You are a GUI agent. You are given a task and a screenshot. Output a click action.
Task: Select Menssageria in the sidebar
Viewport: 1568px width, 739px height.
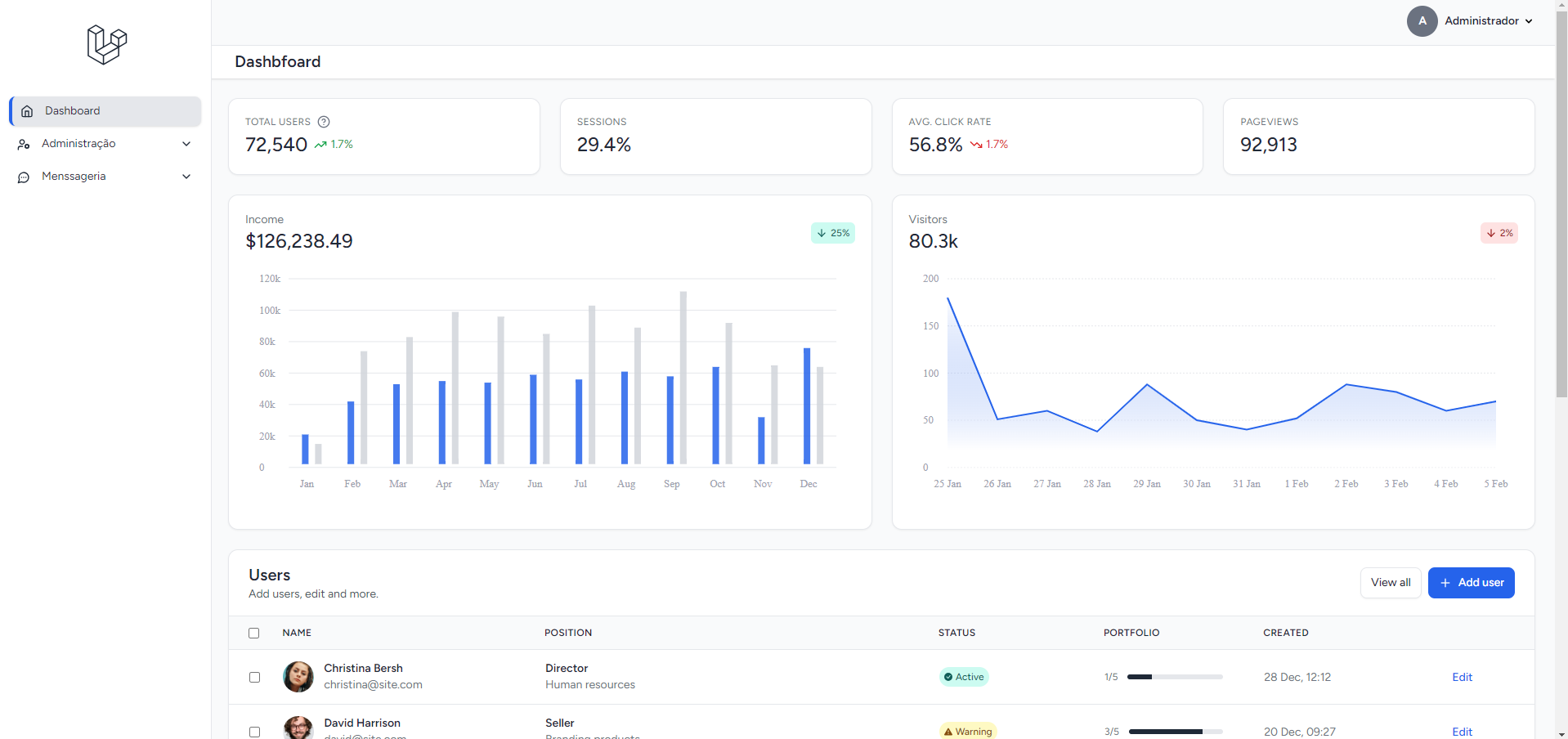pos(105,177)
